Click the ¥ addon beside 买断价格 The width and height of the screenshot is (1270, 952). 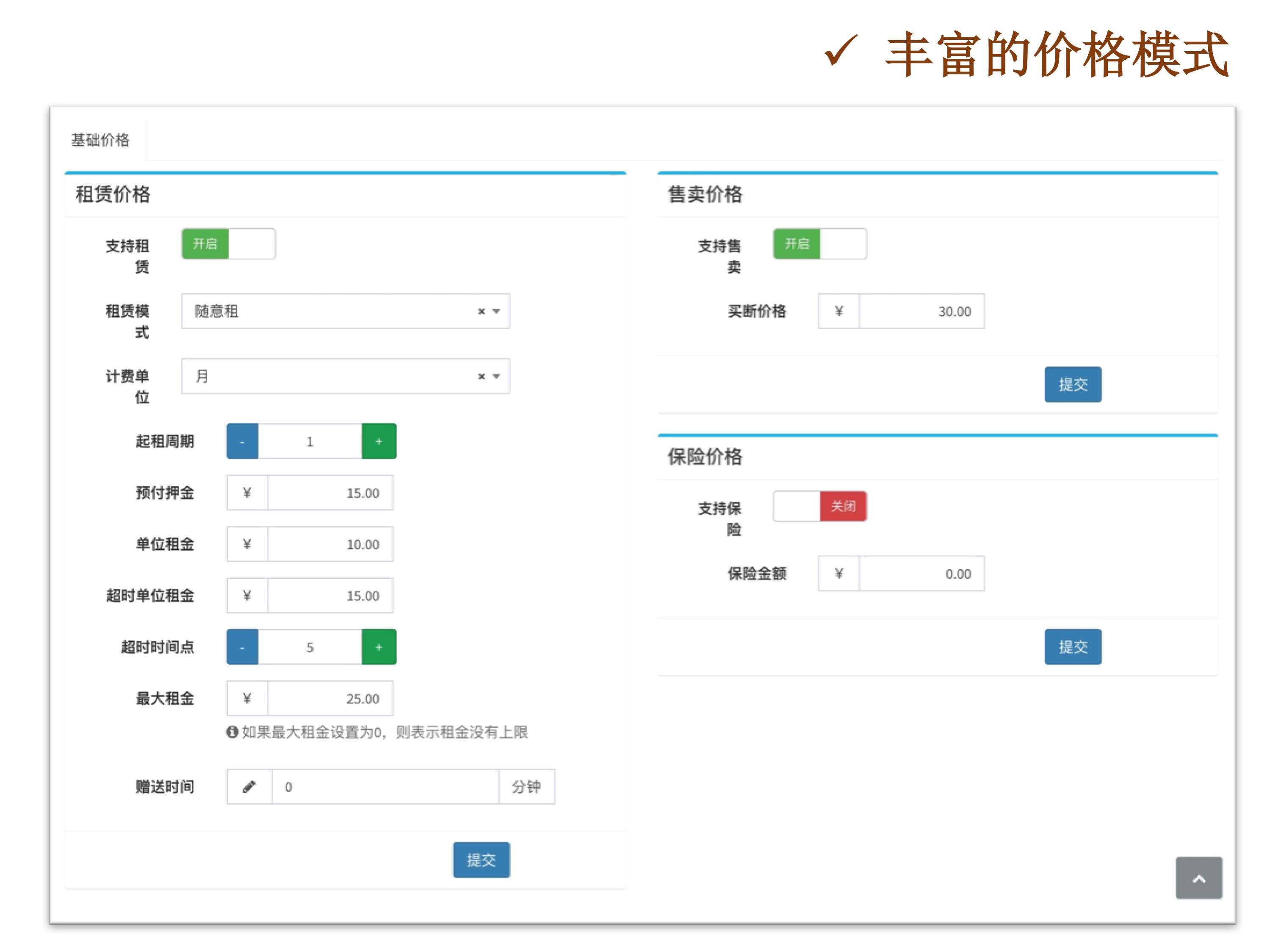pyautogui.click(x=839, y=311)
